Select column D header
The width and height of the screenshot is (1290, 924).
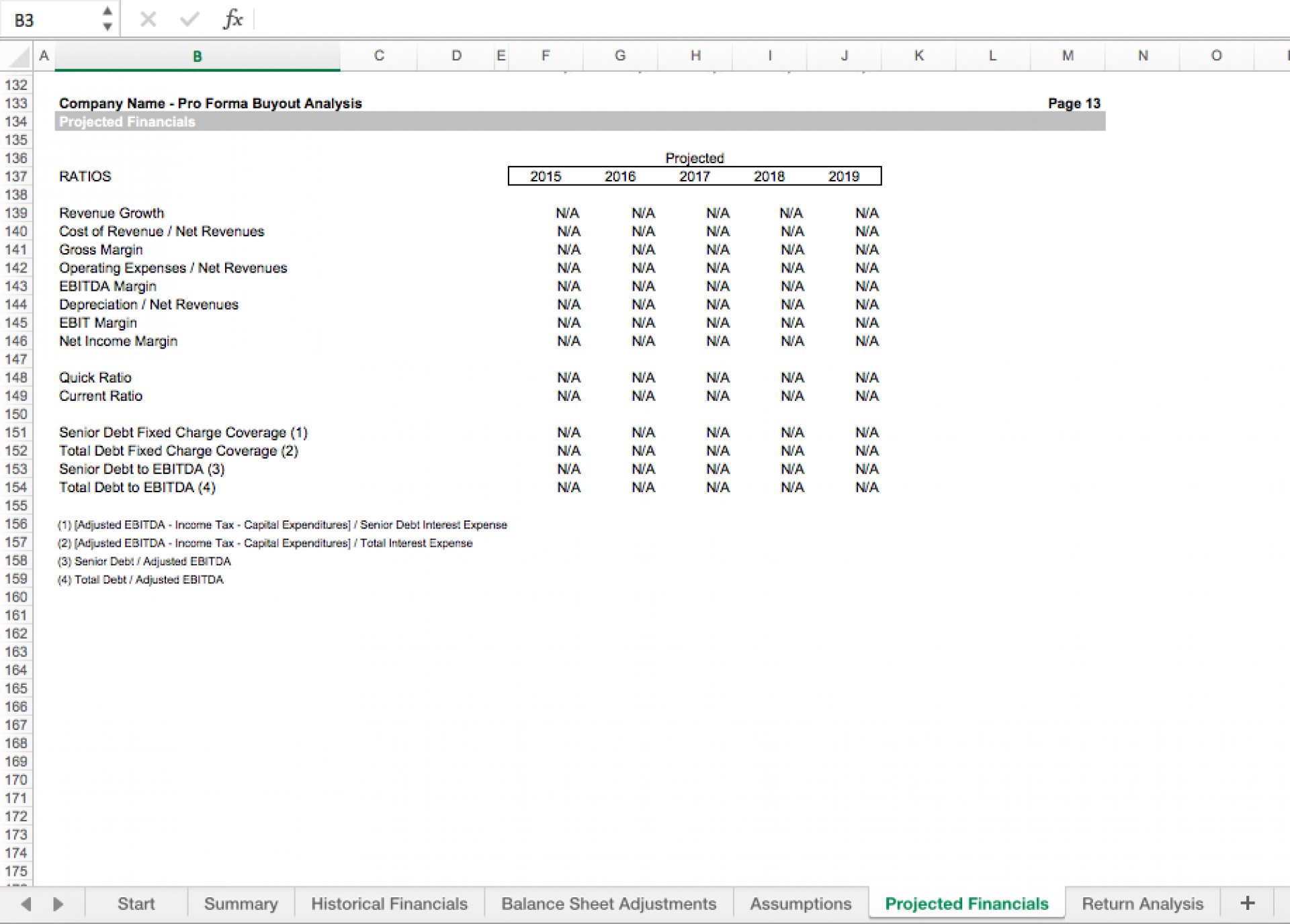click(x=456, y=56)
